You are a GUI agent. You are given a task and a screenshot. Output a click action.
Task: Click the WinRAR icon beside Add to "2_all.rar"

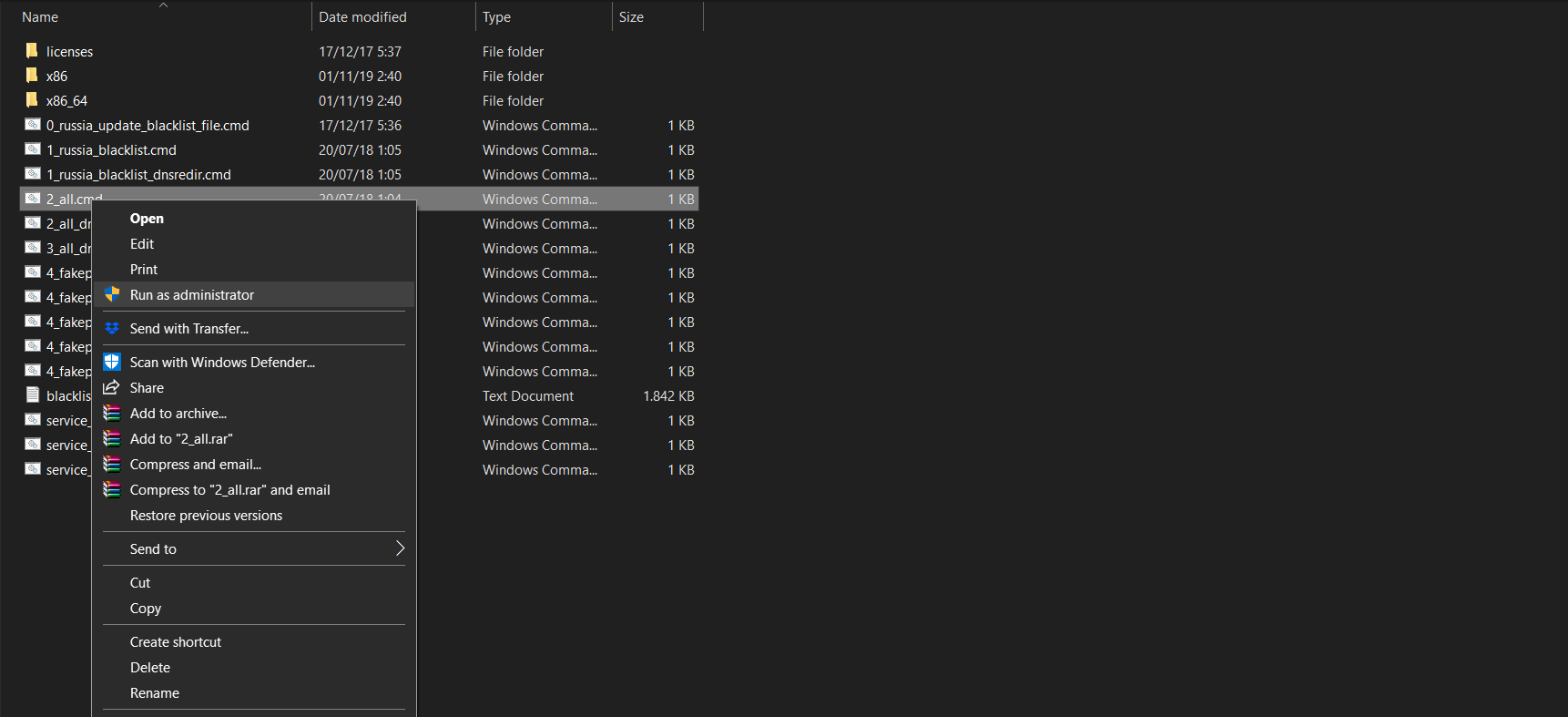pyautogui.click(x=112, y=438)
